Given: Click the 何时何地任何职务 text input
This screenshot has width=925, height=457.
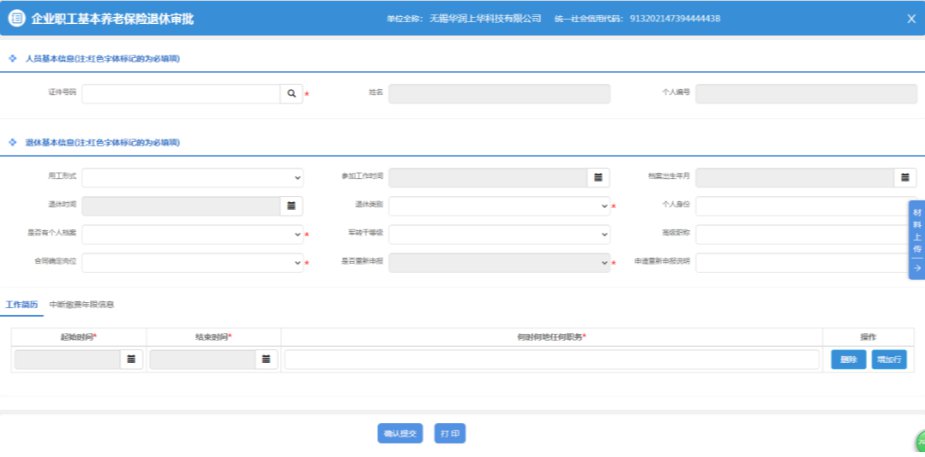Looking at the screenshot, I should (x=551, y=360).
